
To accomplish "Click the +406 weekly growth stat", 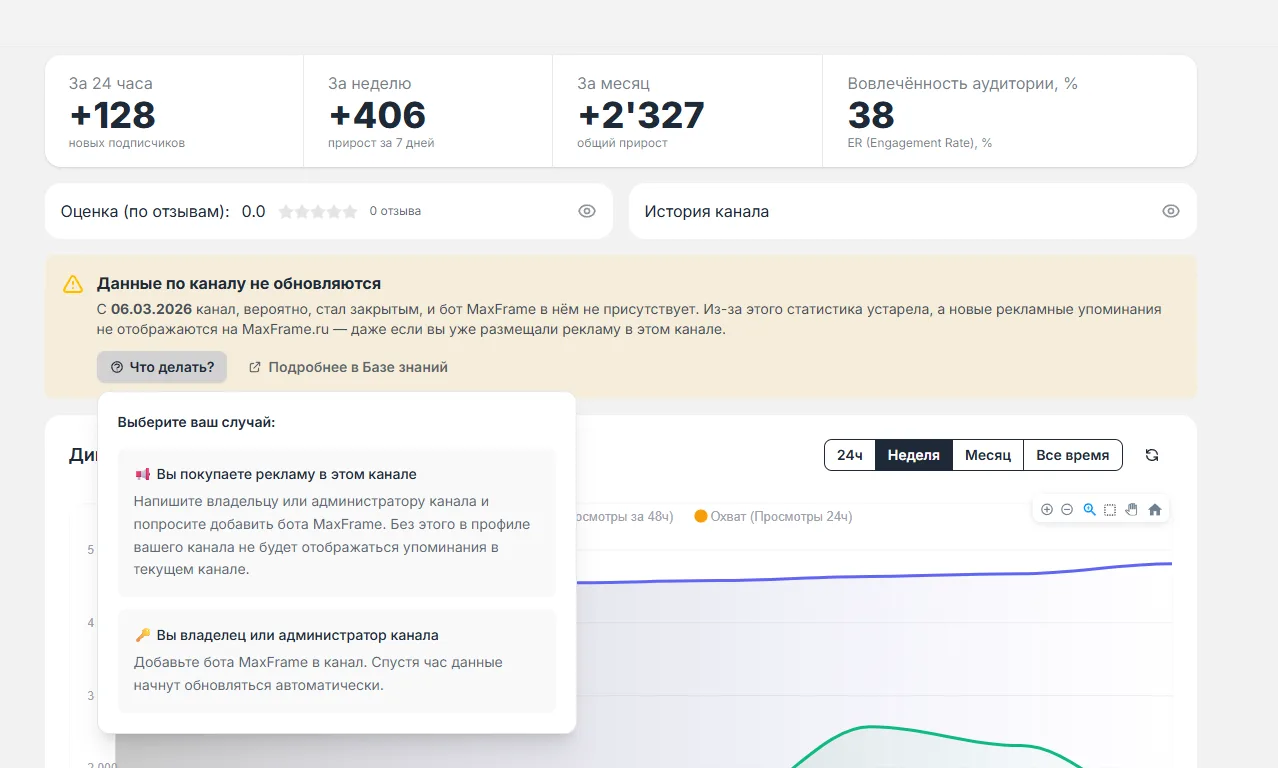I will (x=377, y=115).
